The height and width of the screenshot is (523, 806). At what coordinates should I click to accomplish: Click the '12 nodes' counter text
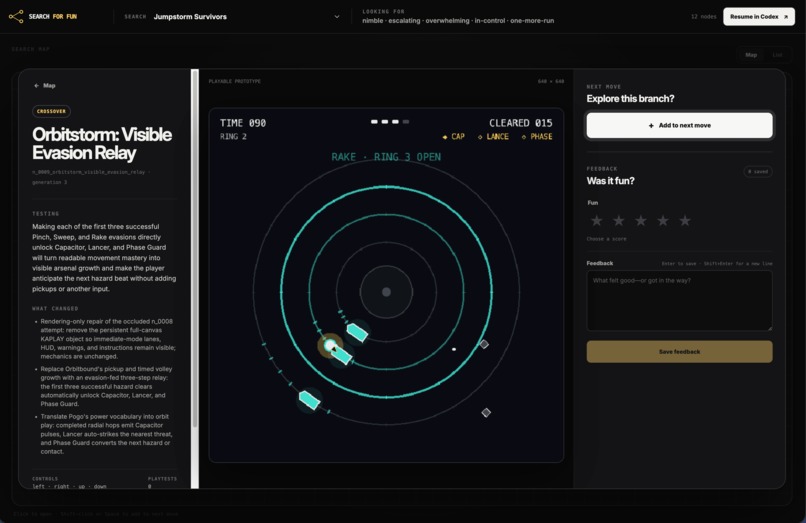(x=703, y=16)
